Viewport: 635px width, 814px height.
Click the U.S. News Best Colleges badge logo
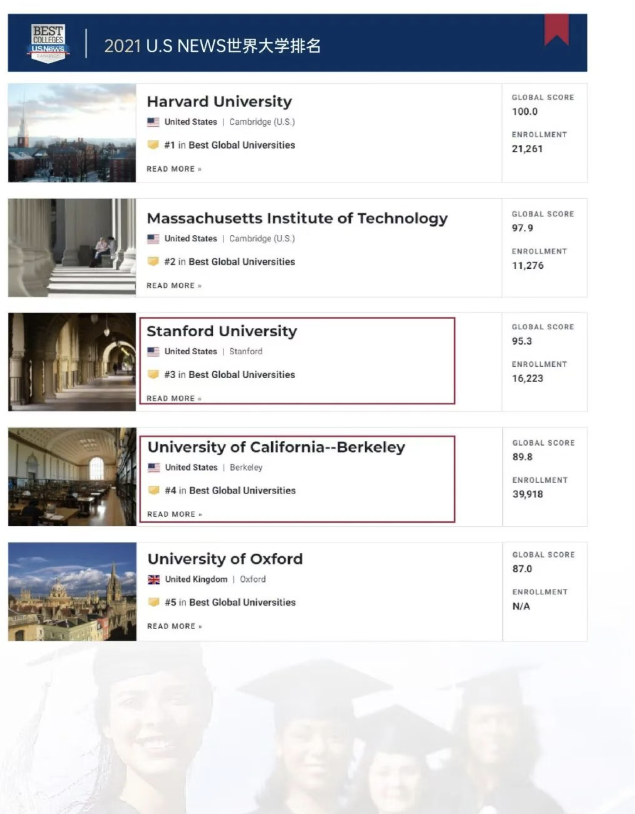tap(48, 43)
